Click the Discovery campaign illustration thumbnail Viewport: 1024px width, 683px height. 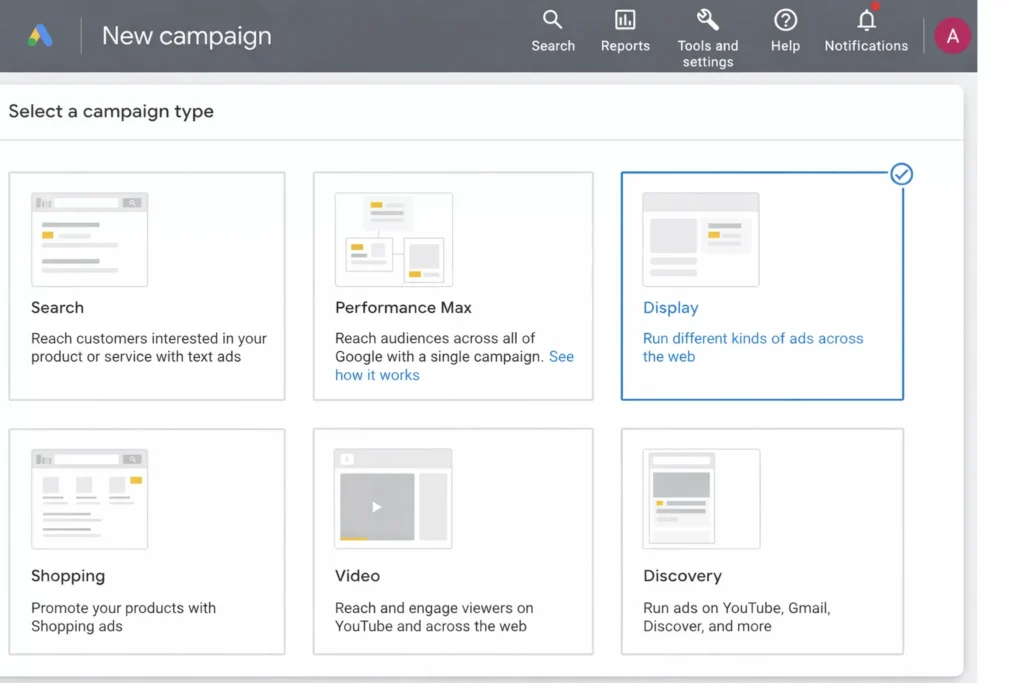coord(700,498)
